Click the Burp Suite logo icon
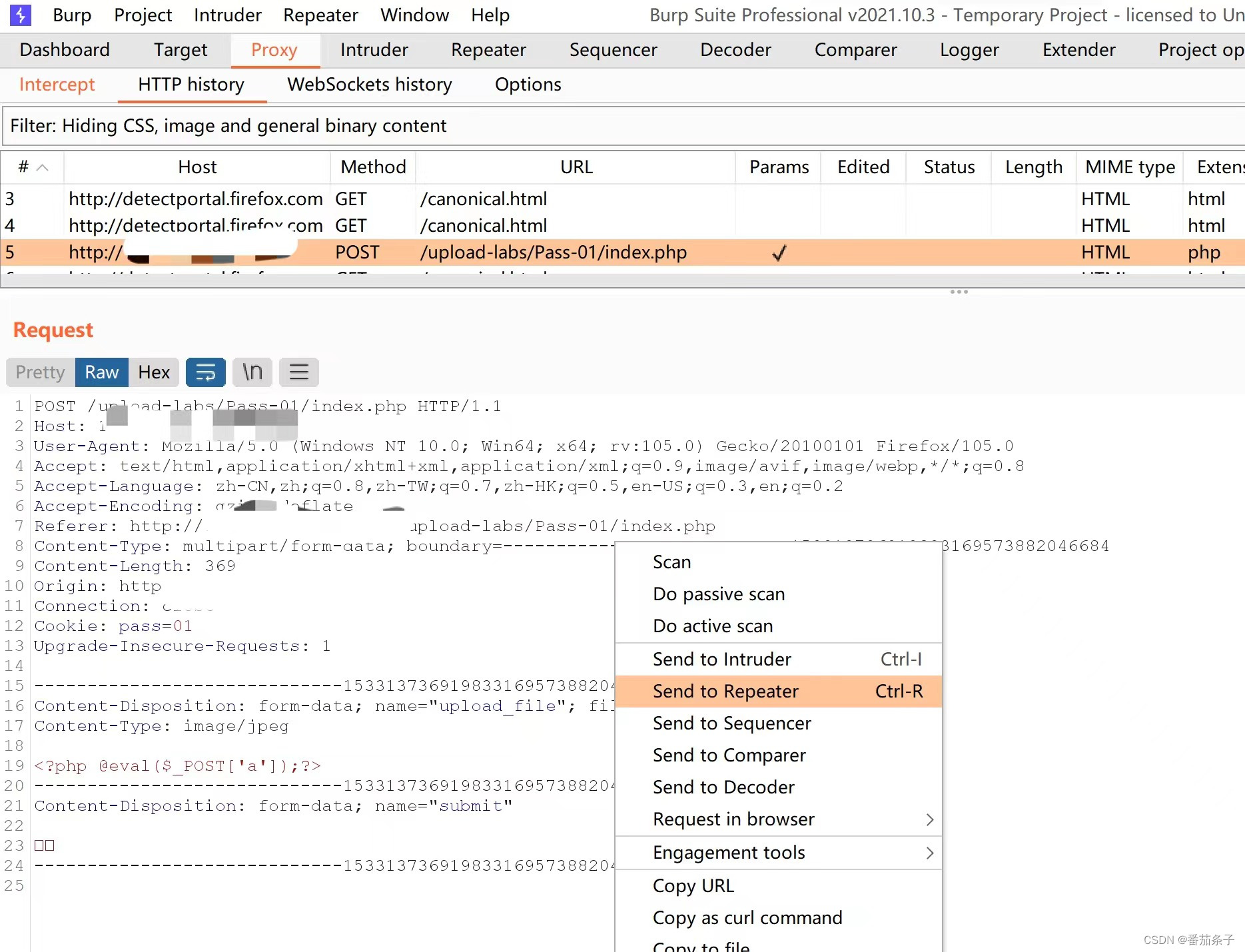This screenshot has height=952, width=1245. (21, 15)
